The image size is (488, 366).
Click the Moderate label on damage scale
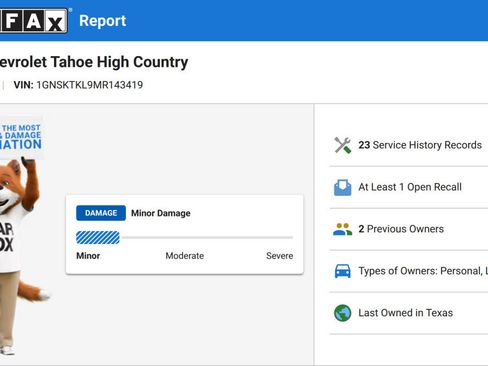click(x=185, y=256)
